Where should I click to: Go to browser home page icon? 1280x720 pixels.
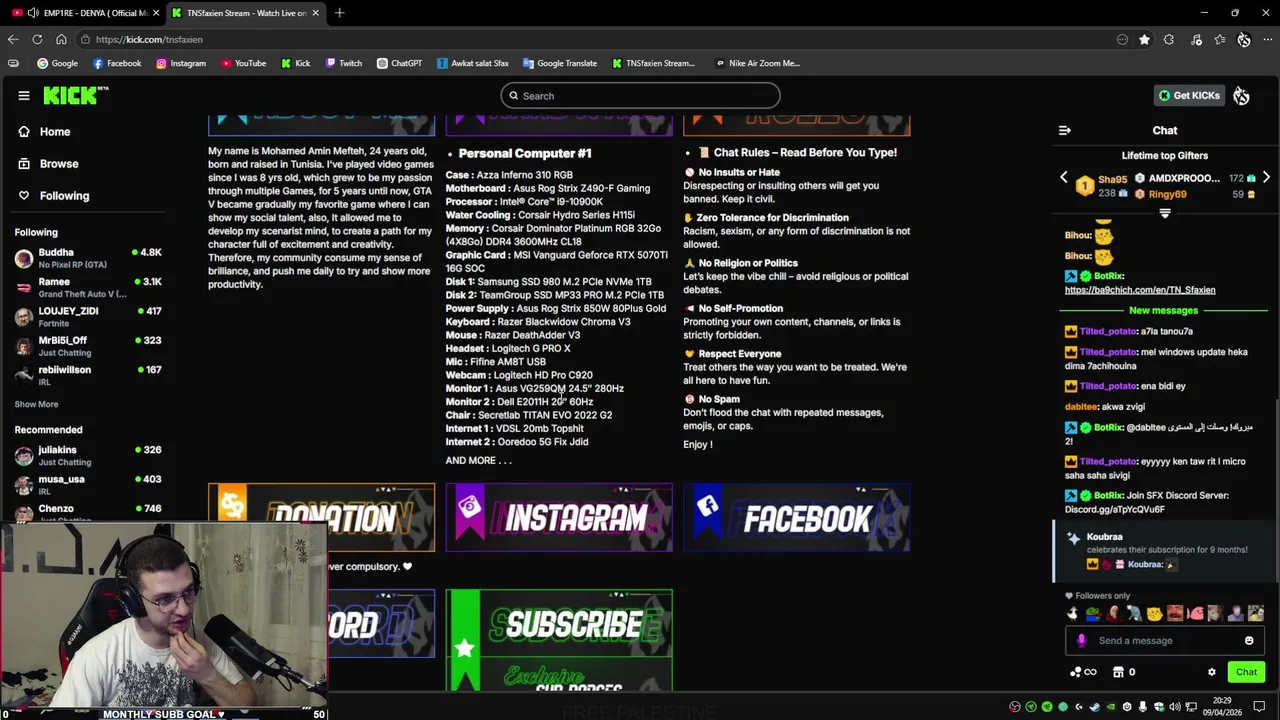tap(61, 40)
